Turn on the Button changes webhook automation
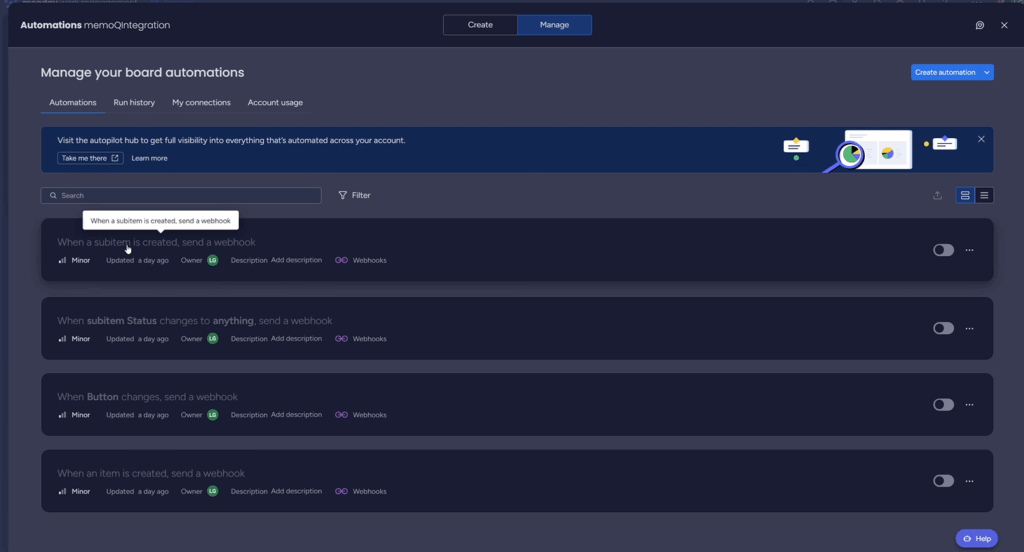1024x552 pixels. click(943, 405)
